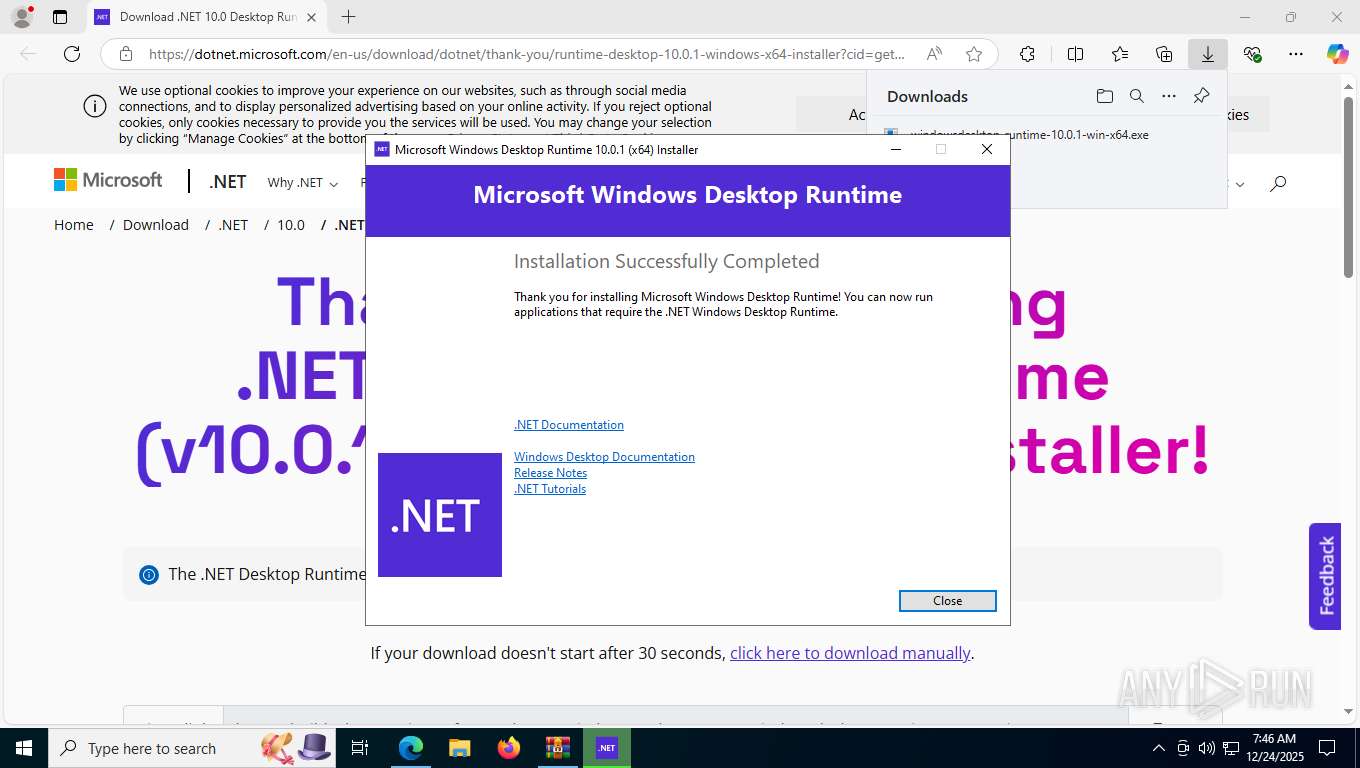Refresh the browser page

click(72, 54)
